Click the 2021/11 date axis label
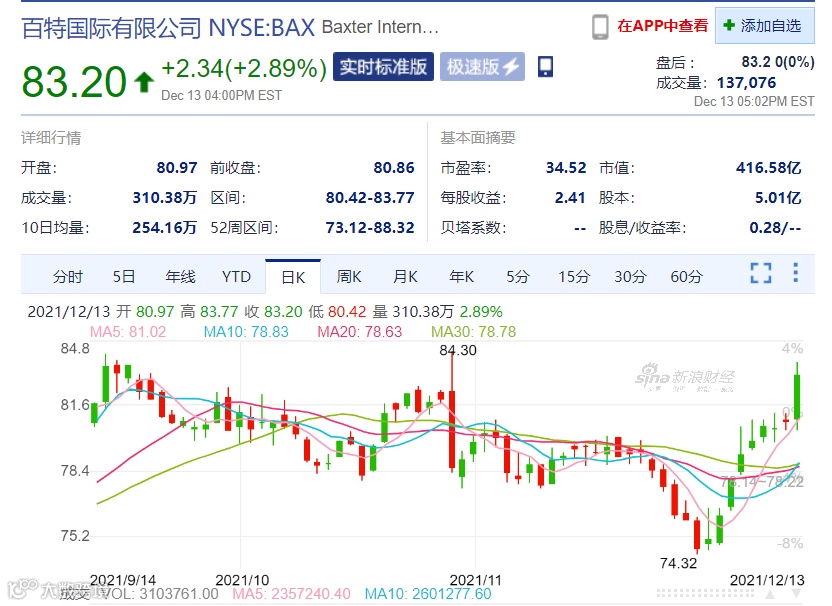 point(475,580)
